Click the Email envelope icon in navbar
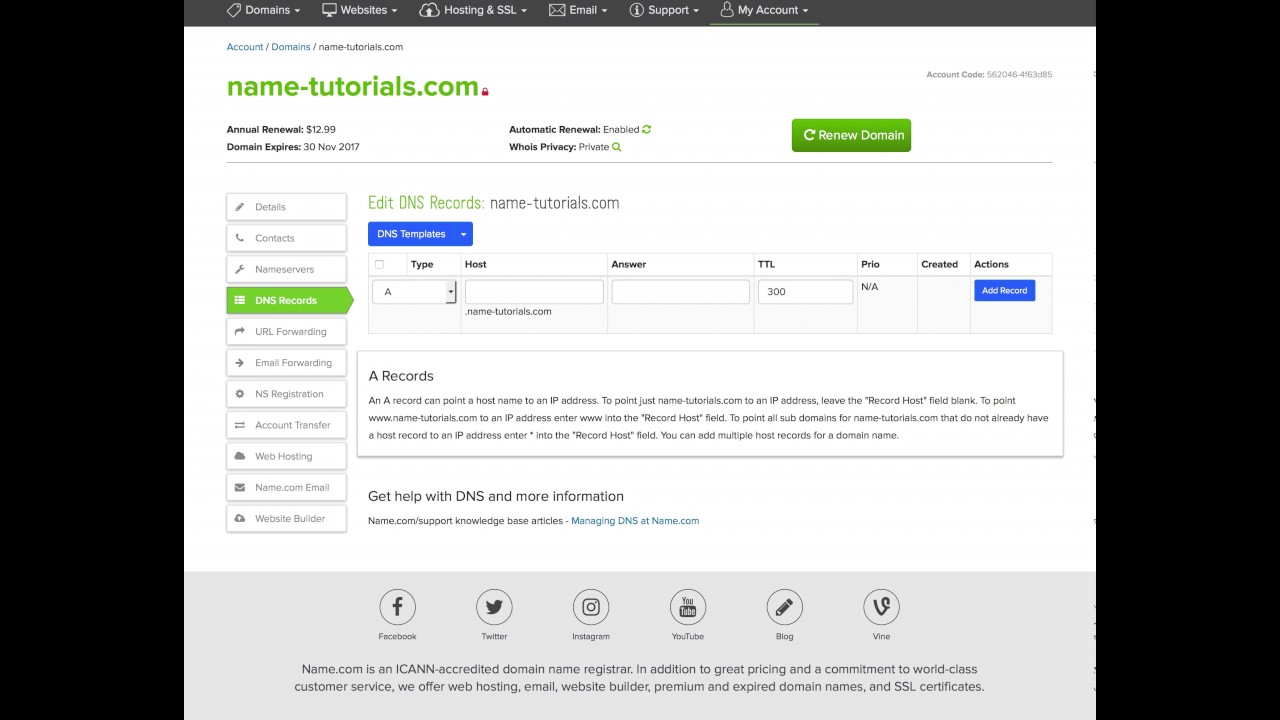The image size is (1280, 720). [557, 10]
